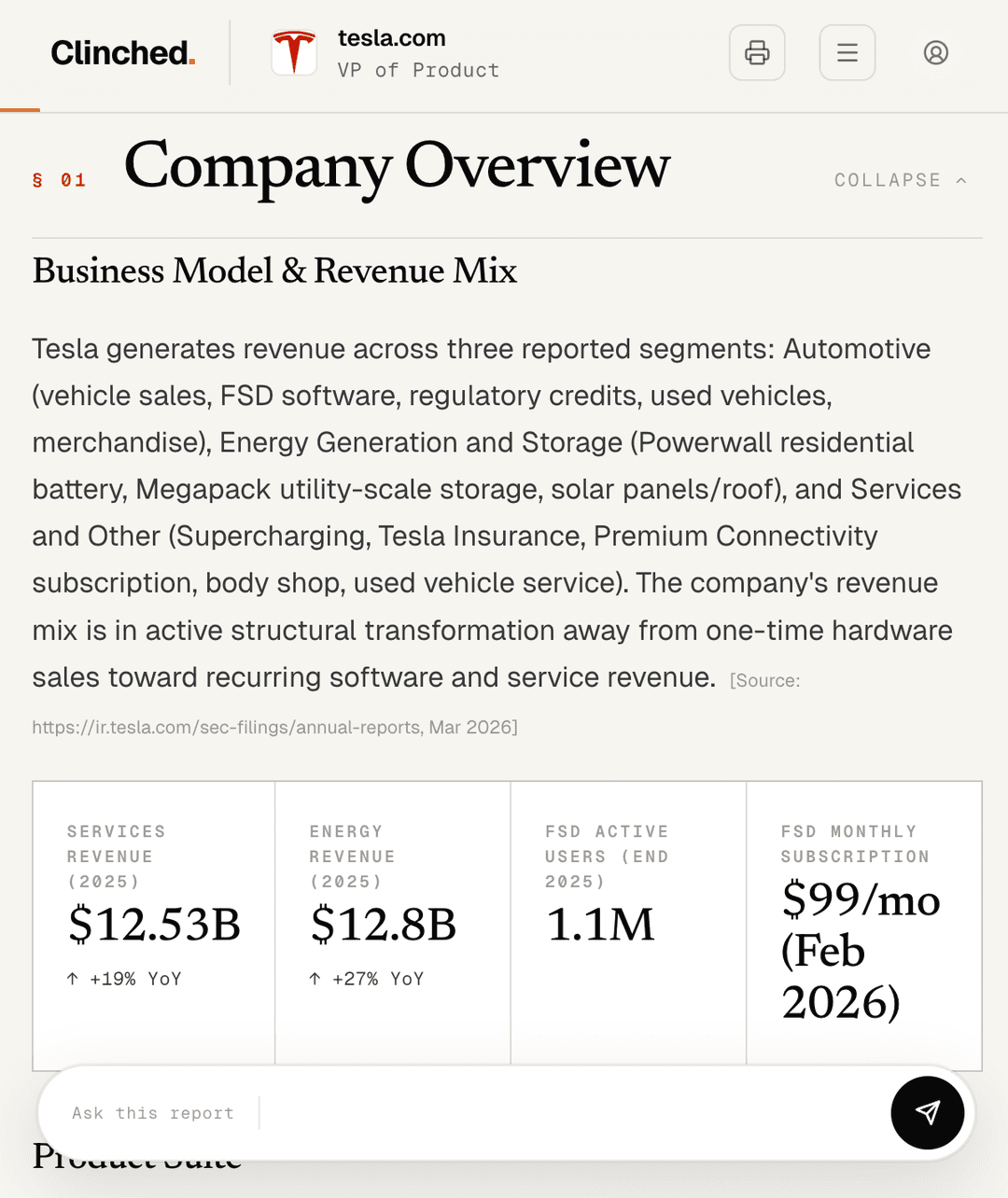The image size is (1008, 1198).
Task: Open the ir.tesla.com annual reports source link
Action: [x=274, y=727]
